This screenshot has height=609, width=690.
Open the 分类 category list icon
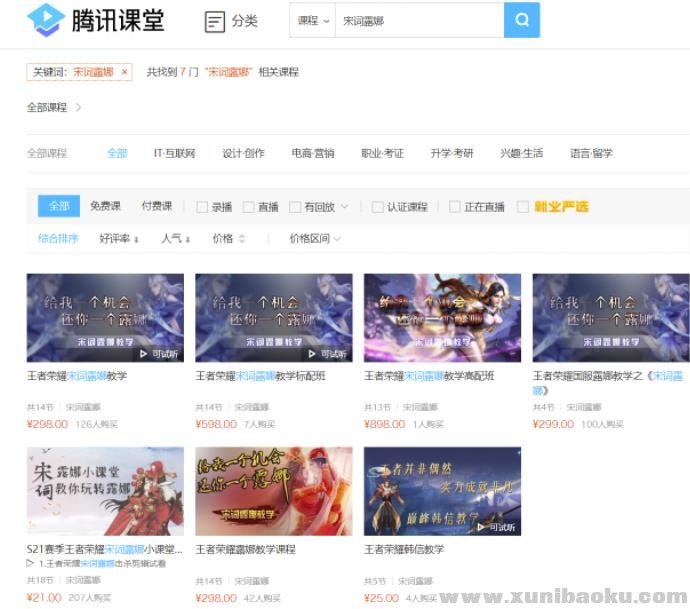pyautogui.click(x=214, y=21)
